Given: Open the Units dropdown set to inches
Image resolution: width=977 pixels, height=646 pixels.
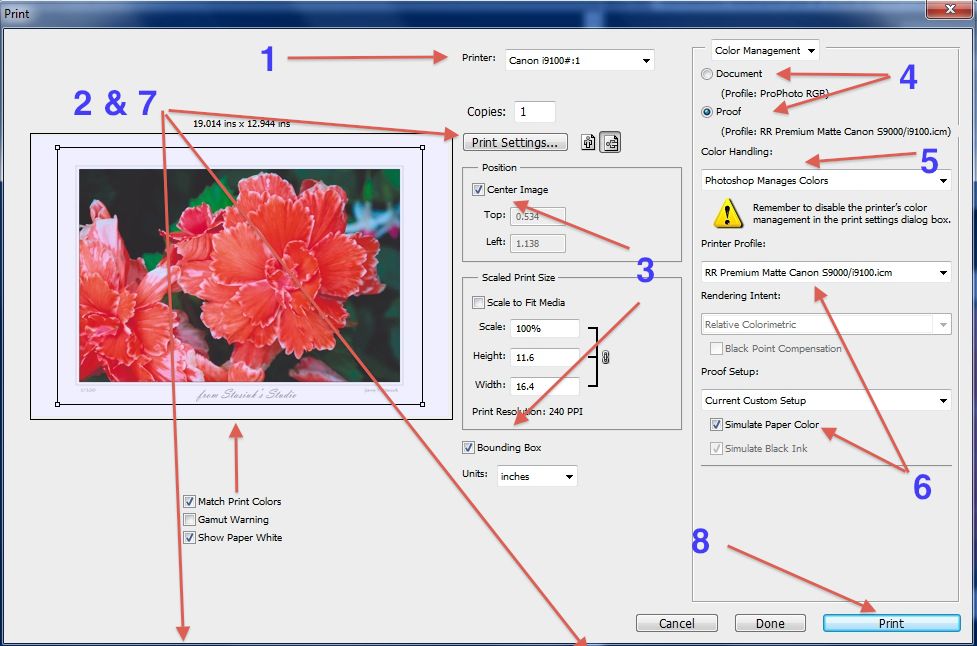Looking at the screenshot, I should [537, 477].
